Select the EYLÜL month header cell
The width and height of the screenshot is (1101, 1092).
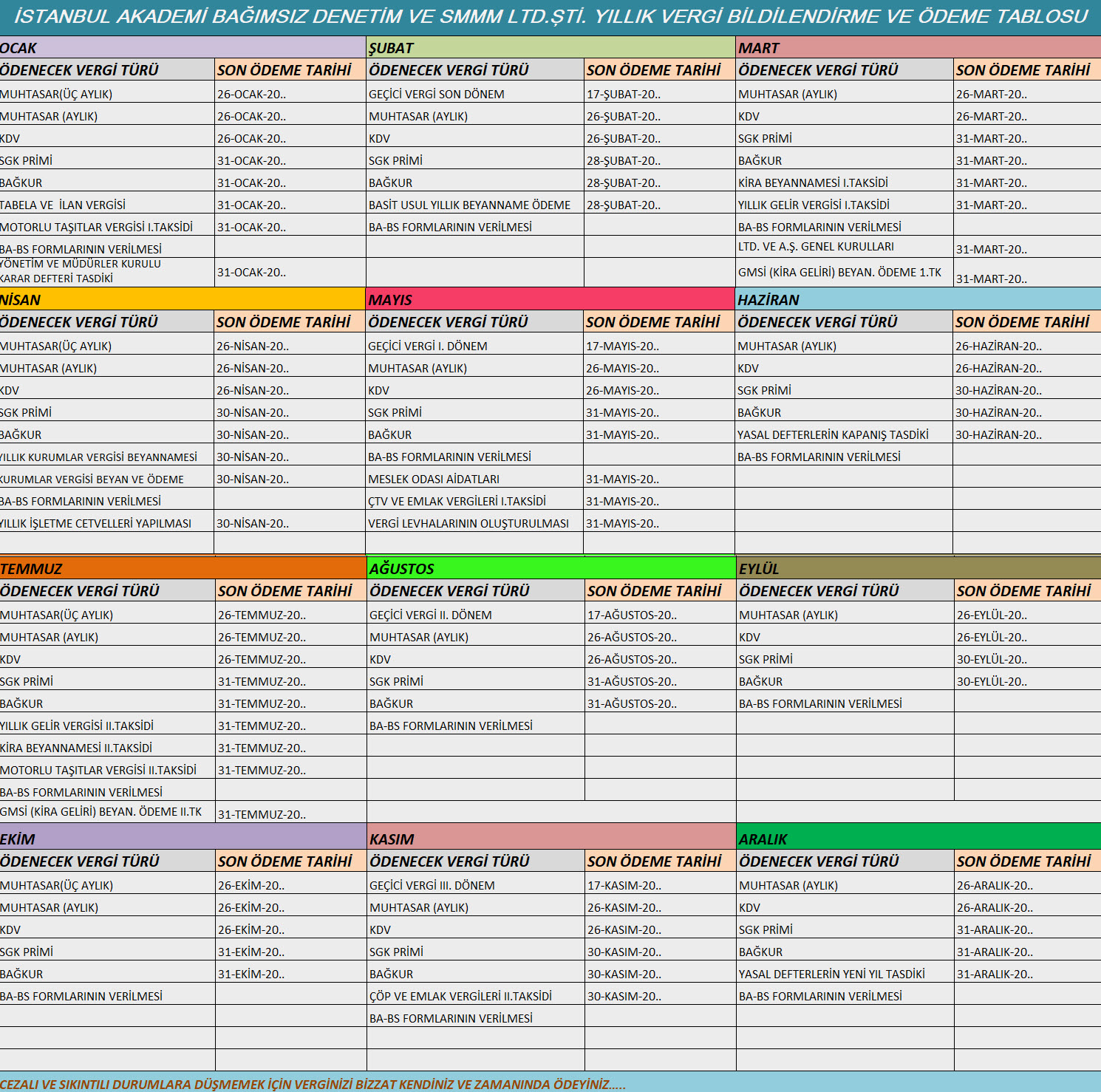click(x=918, y=568)
